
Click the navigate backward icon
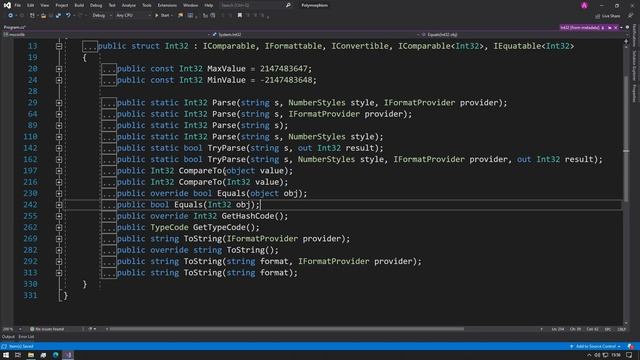(11, 16)
